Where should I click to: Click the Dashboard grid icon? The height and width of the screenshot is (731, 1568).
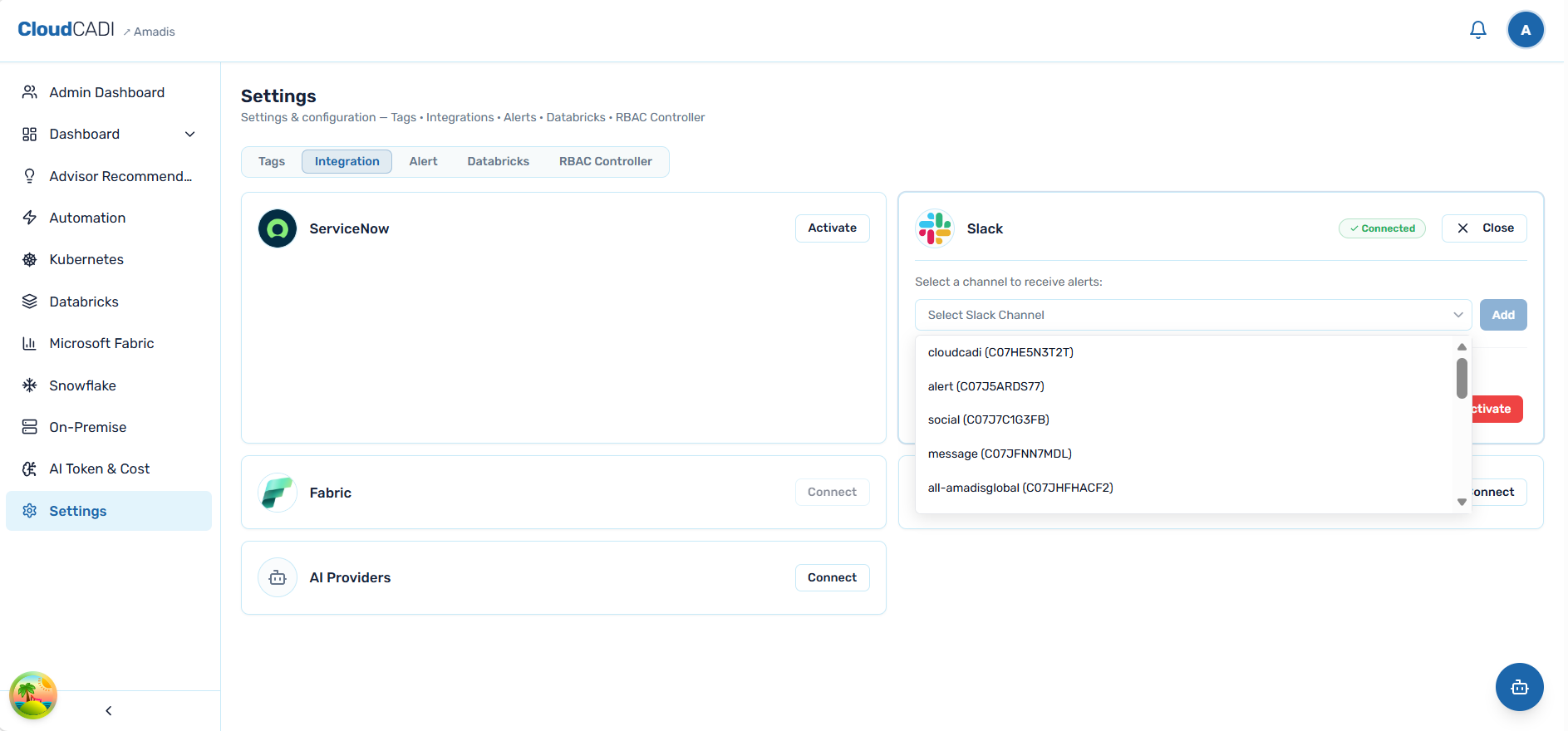pos(30,134)
